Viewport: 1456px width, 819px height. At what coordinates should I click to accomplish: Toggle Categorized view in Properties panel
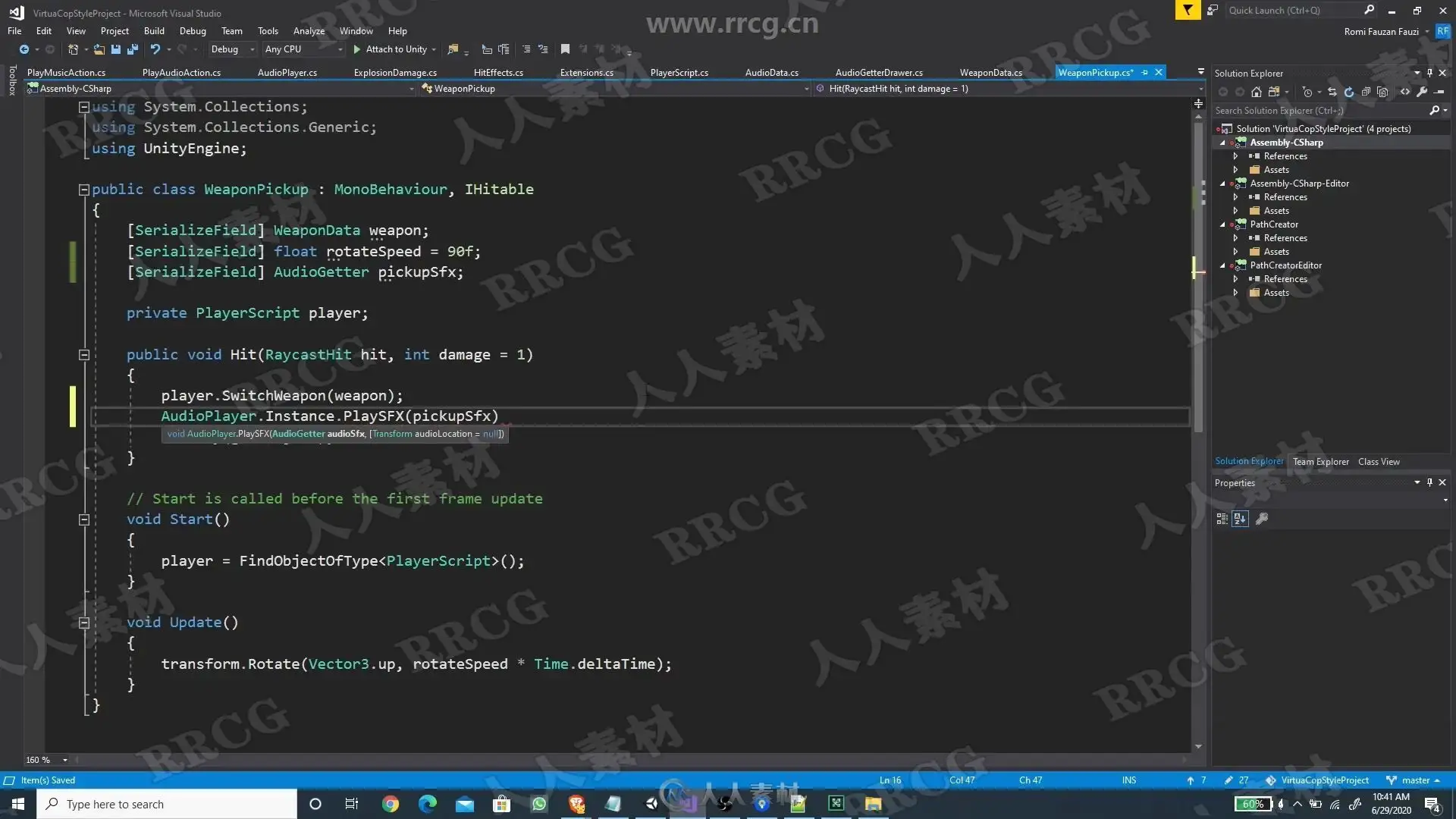[x=1222, y=519]
